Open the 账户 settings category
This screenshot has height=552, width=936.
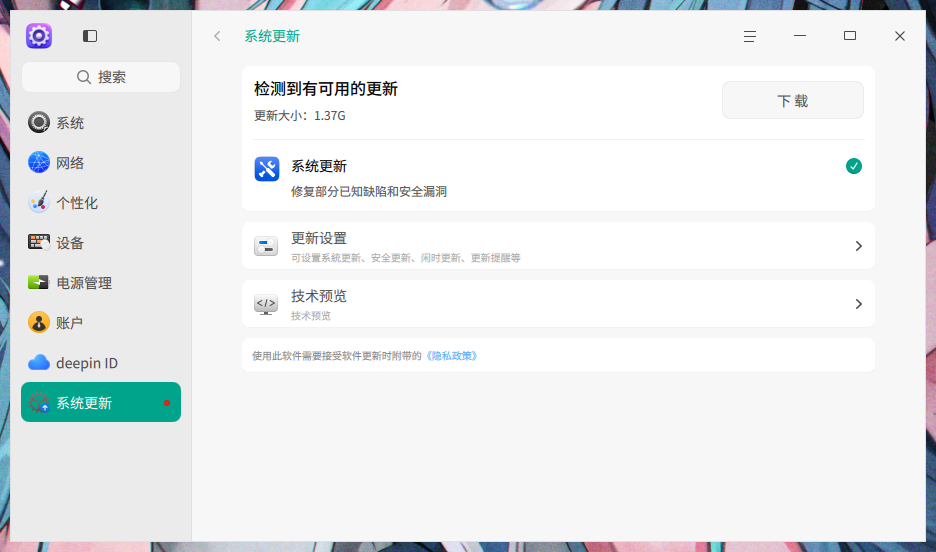click(101, 322)
